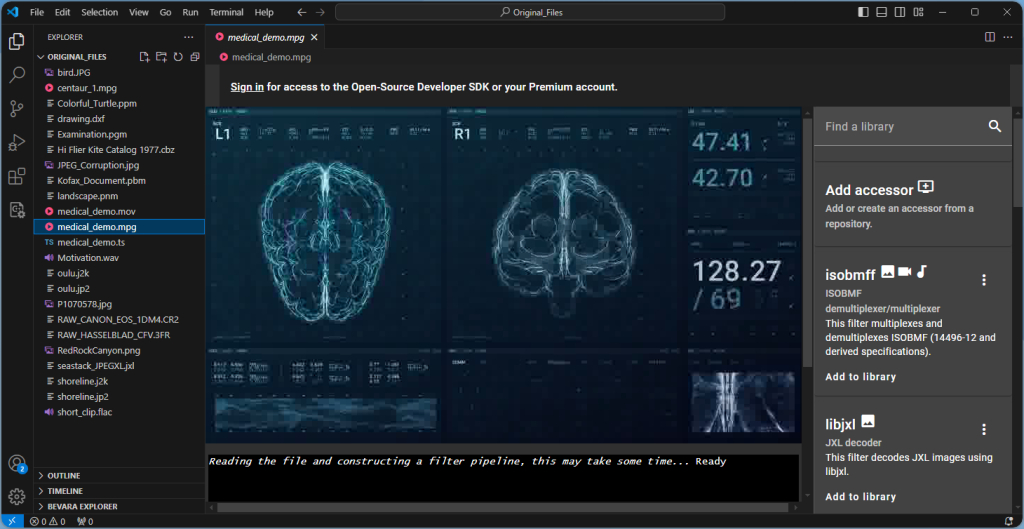Image resolution: width=1024 pixels, height=529 pixels.
Task: Open the File menu
Action: (37, 12)
